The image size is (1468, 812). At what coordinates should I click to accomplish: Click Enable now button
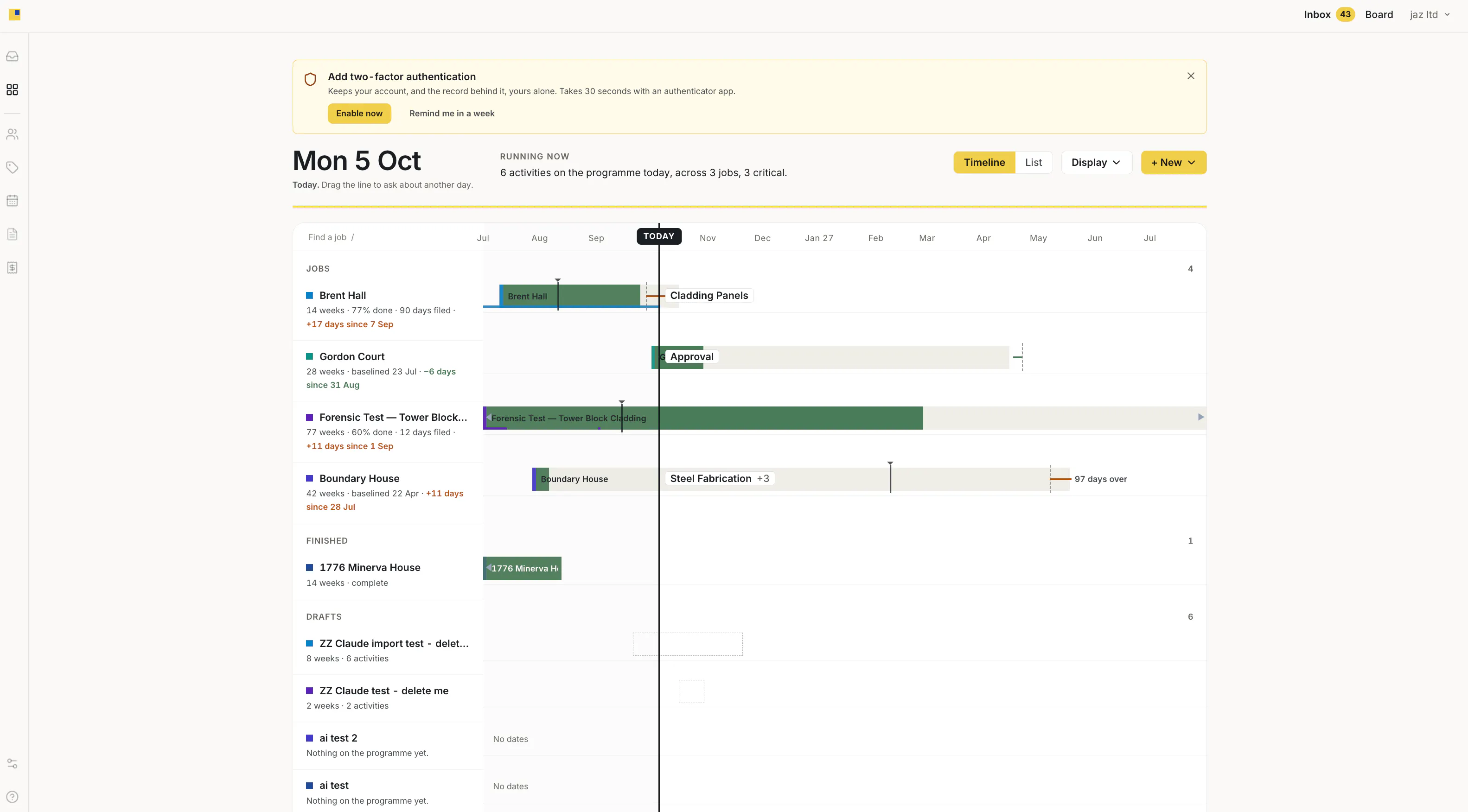(359, 113)
